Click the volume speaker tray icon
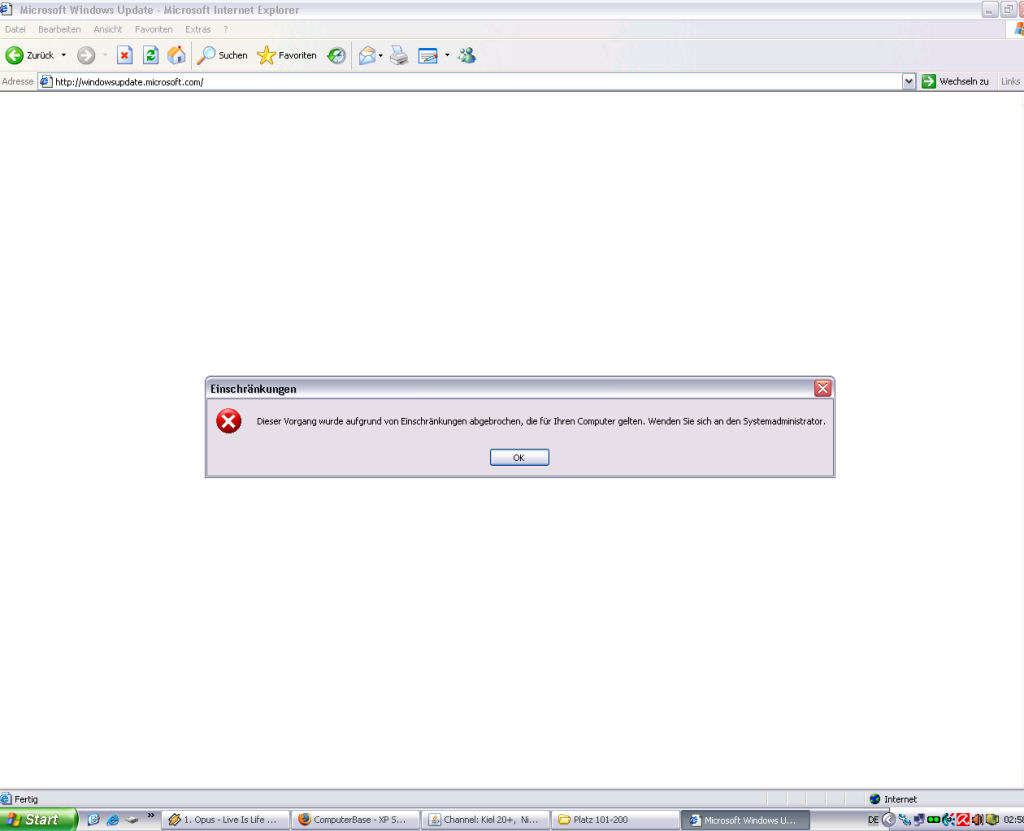Screen dimensions: 1024x831 coord(978,819)
